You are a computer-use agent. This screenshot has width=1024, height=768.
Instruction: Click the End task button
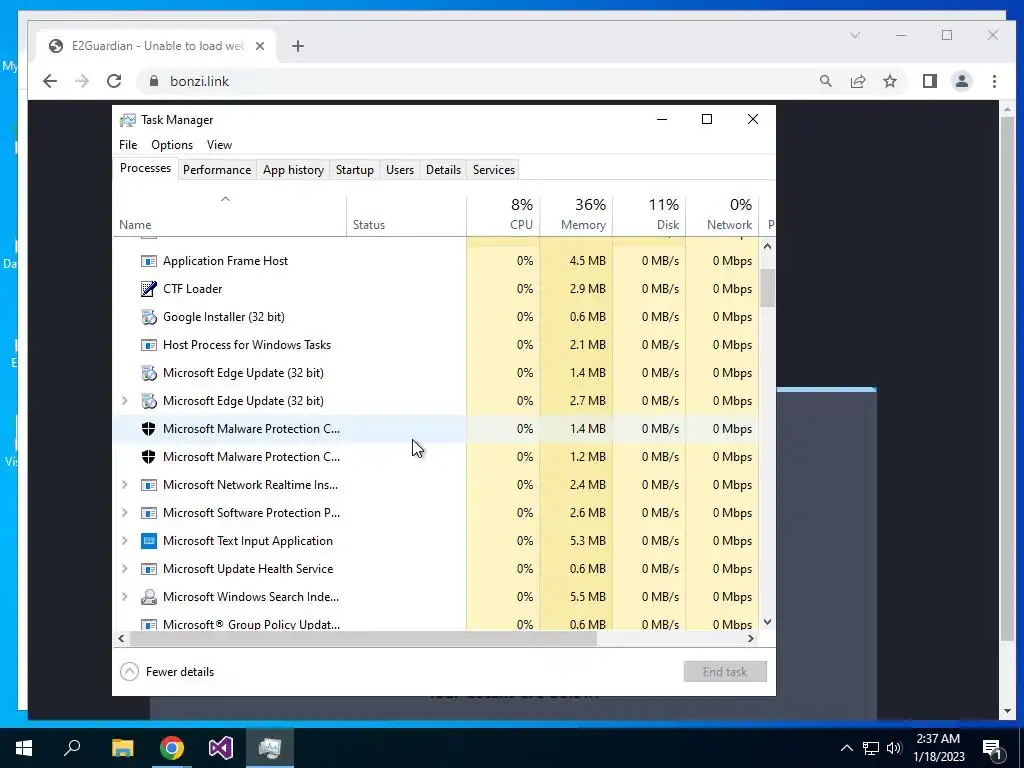point(725,672)
